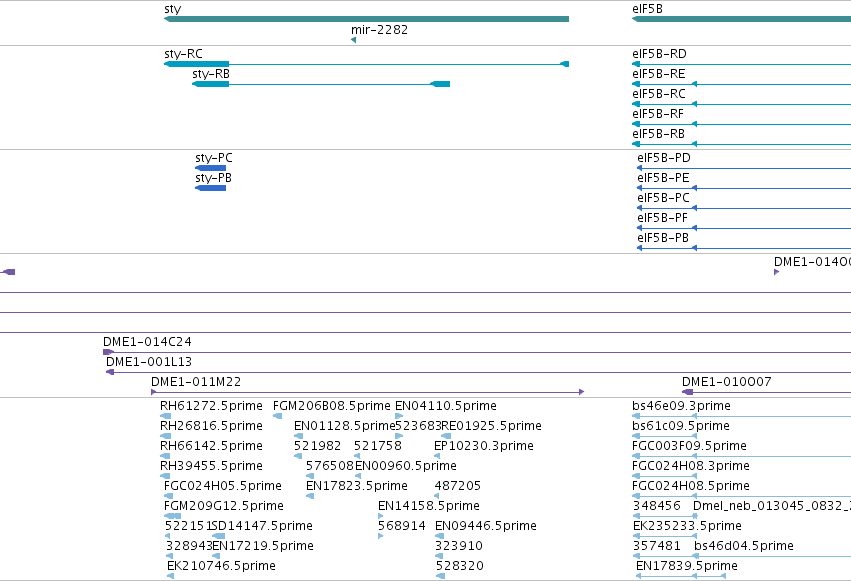
Task: Select EST EK235233.5prime
Action: [x=687, y=526]
